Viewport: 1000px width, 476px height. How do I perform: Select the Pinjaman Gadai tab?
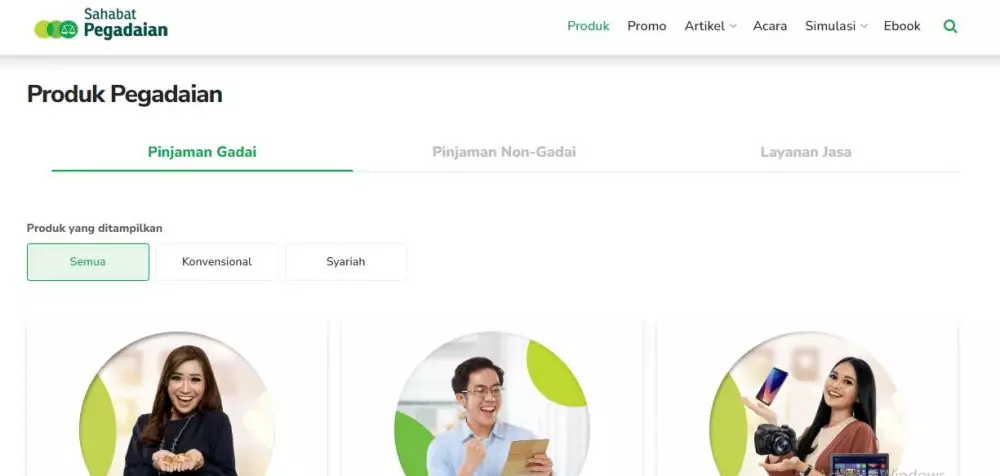click(202, 152)
